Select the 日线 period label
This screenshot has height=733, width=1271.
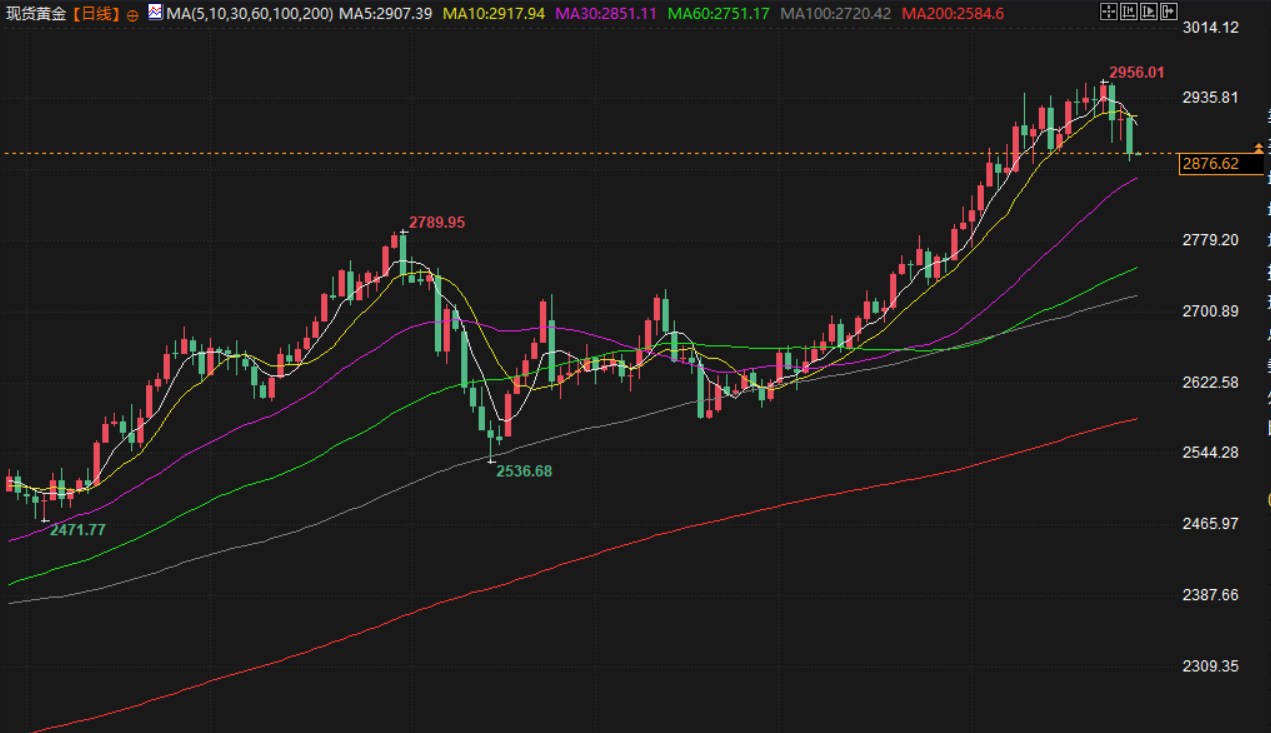click(x=99, y=14)
